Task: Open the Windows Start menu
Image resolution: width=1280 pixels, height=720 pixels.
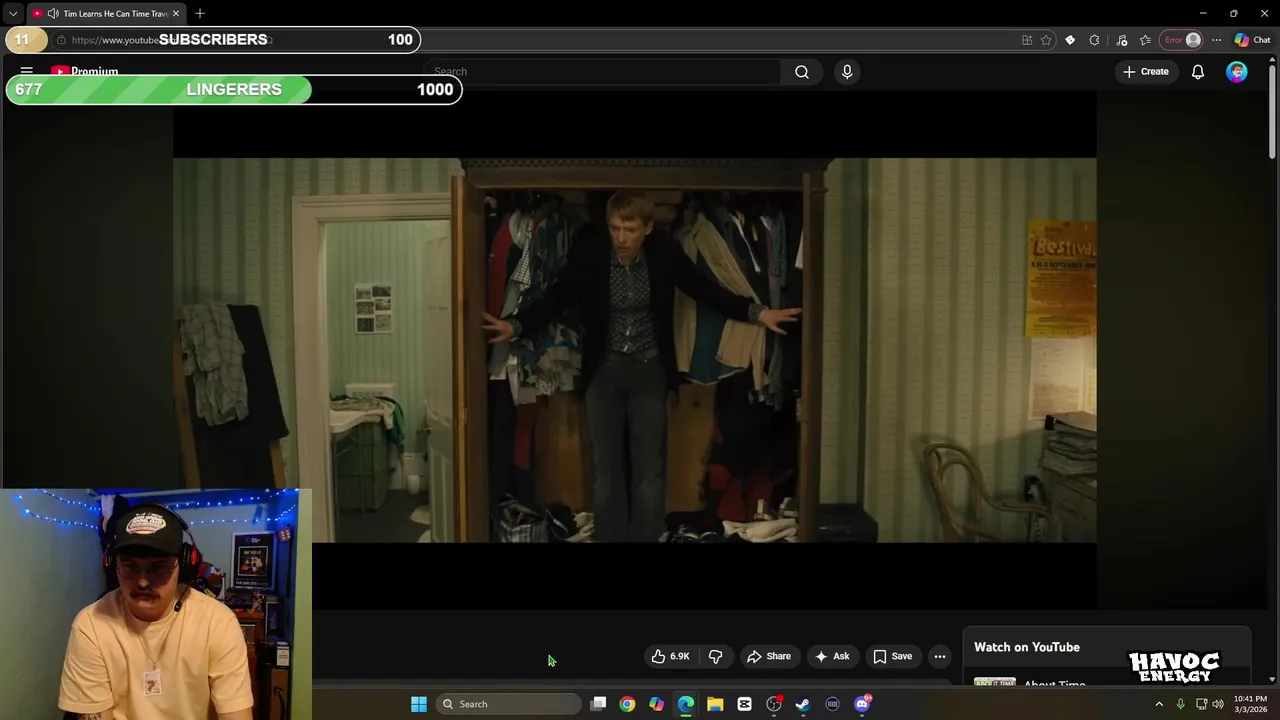Action: click(x=419, y=704)
